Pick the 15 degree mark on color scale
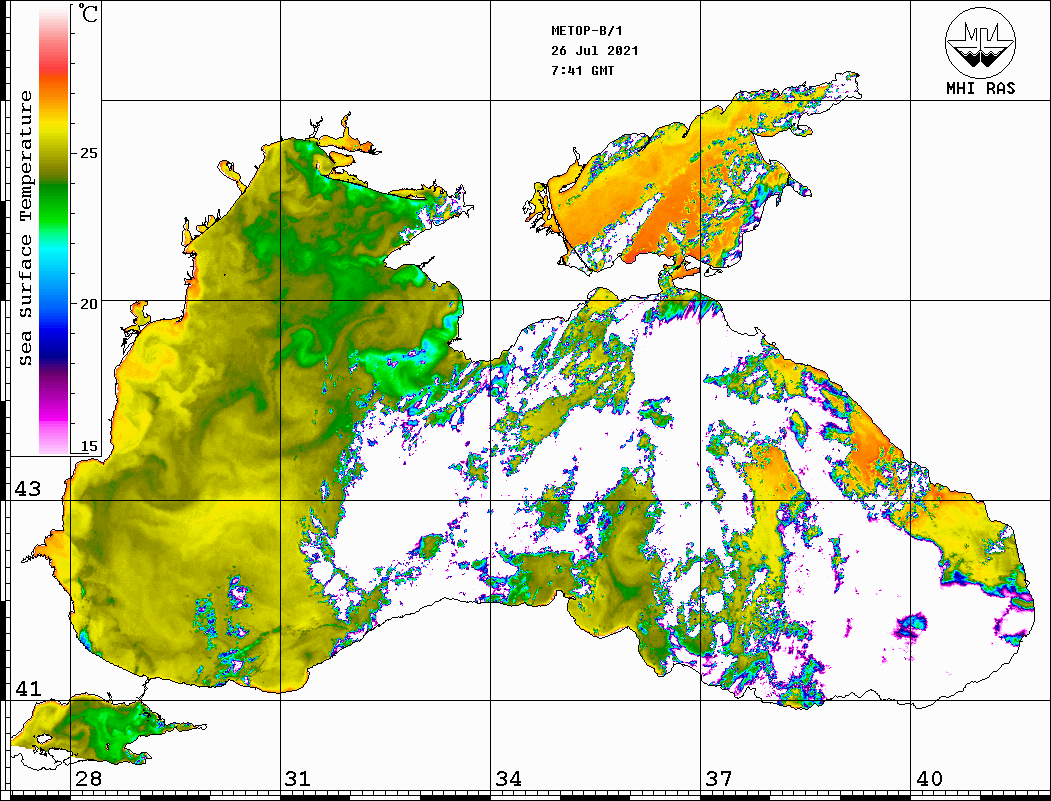1051x801 pixels. pyautogui.click(x=89, y=446)
